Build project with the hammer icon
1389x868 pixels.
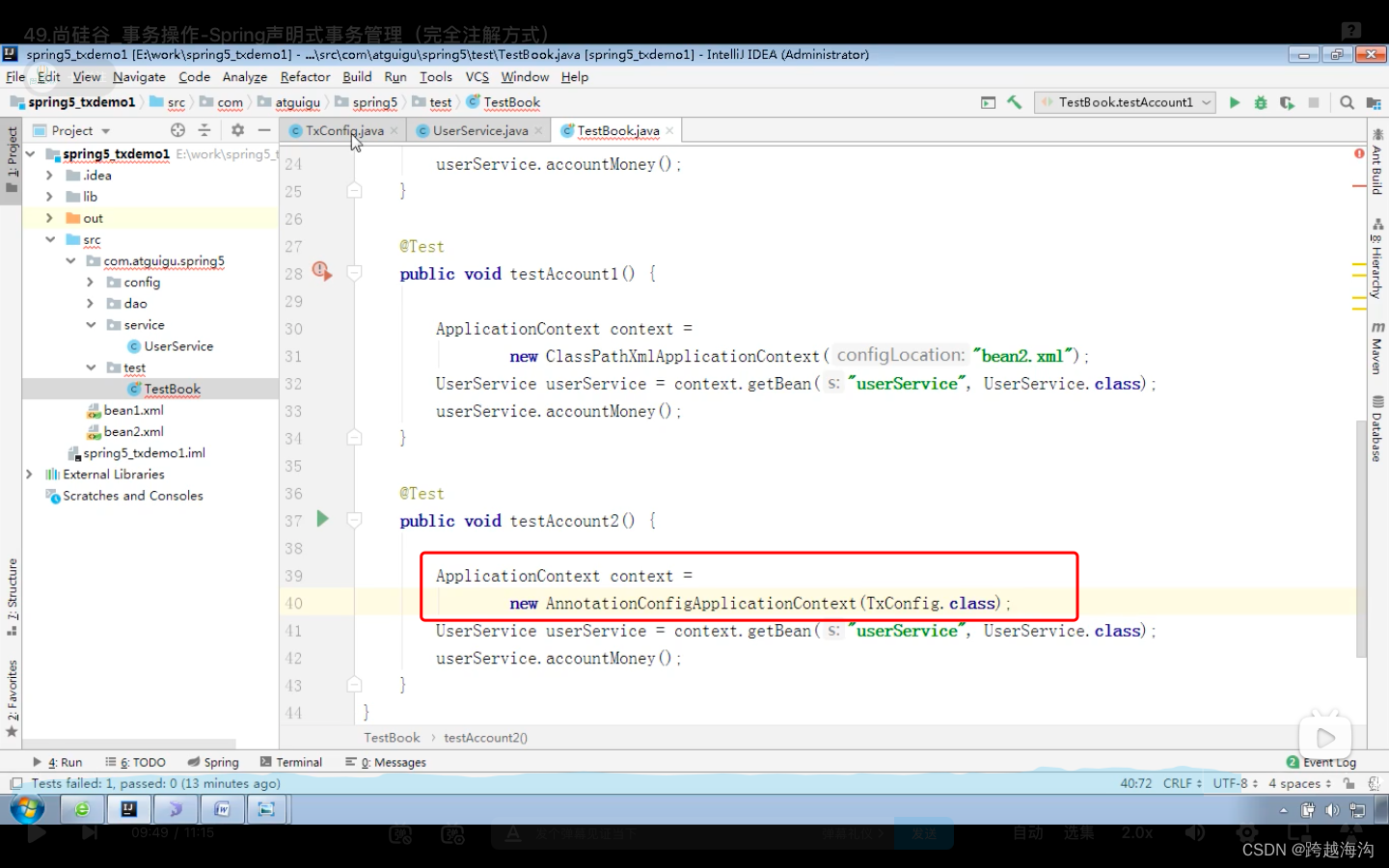click(1014, 102)
